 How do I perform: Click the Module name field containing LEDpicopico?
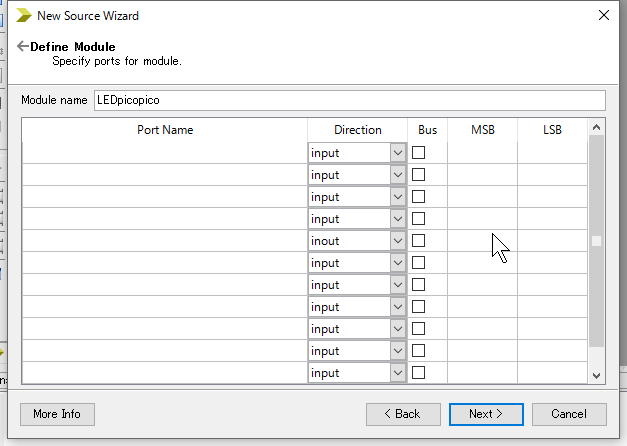350,100
